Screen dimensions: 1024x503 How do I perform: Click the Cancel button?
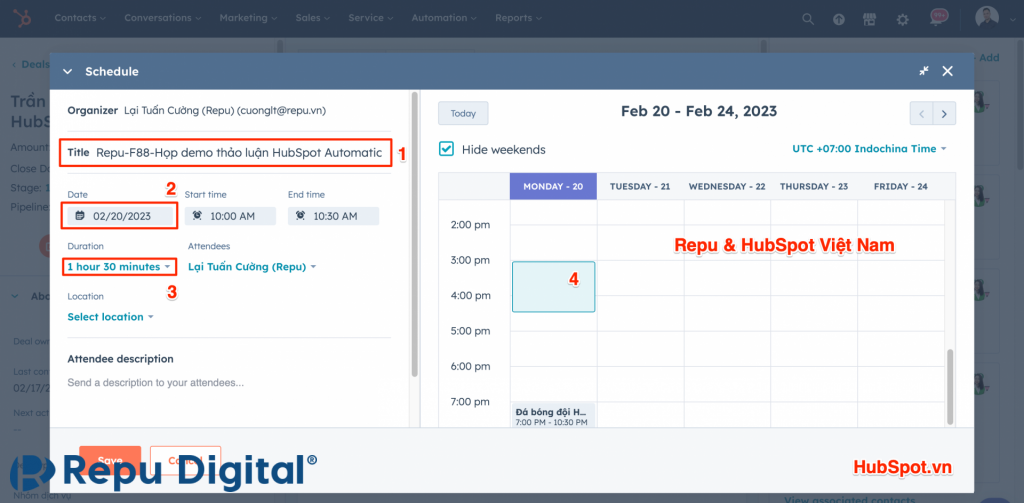[185, 461]
